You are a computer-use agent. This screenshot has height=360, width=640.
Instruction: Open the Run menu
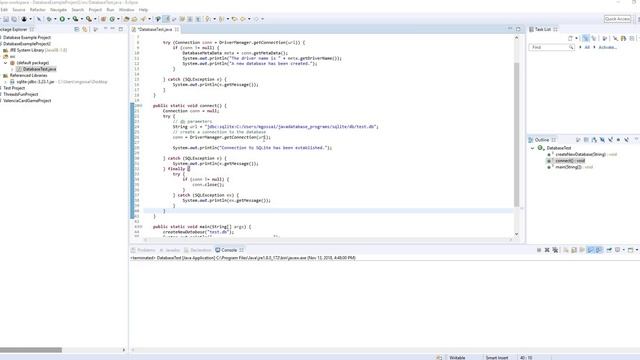(x=110, y=10)
